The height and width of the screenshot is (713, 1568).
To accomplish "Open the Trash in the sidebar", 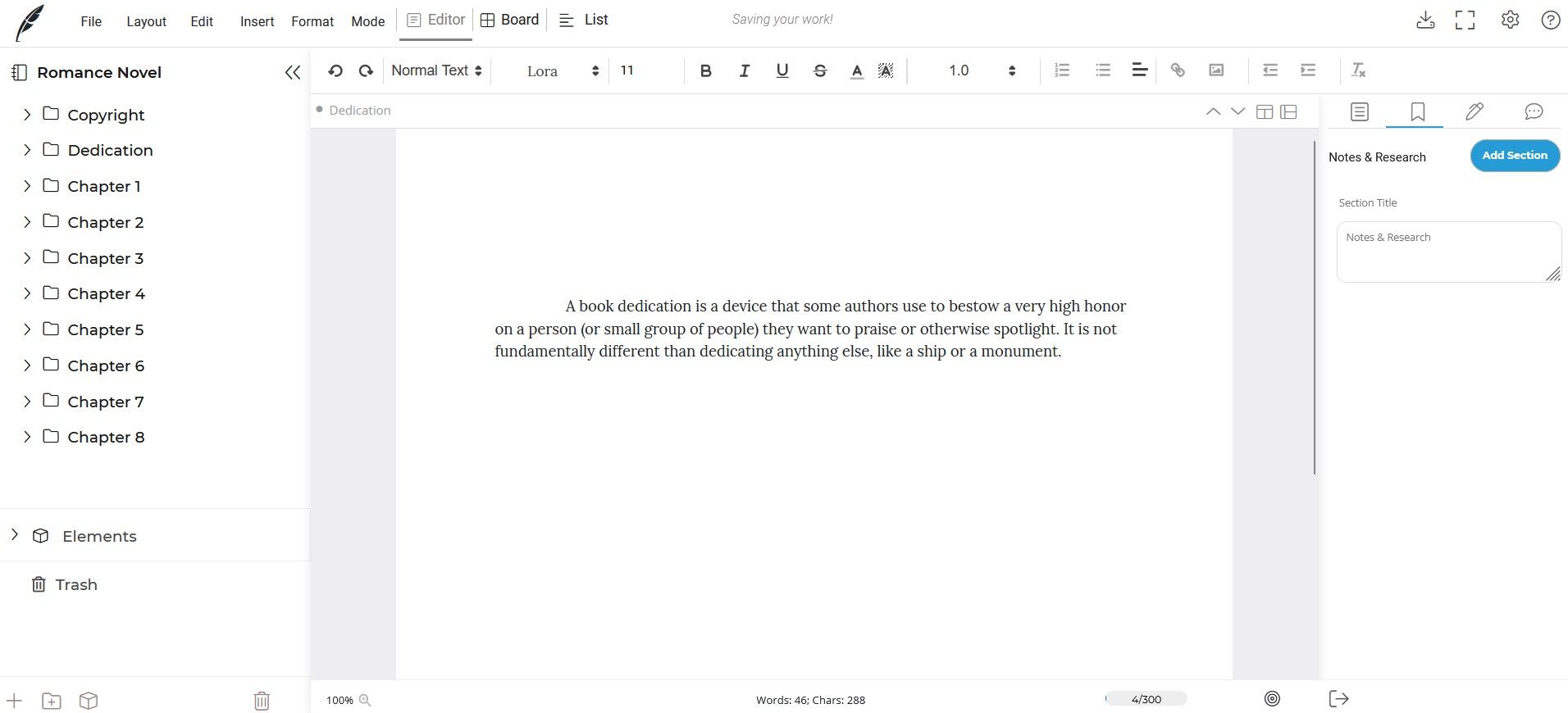I will pyautogui.click(x=75, y=584).
